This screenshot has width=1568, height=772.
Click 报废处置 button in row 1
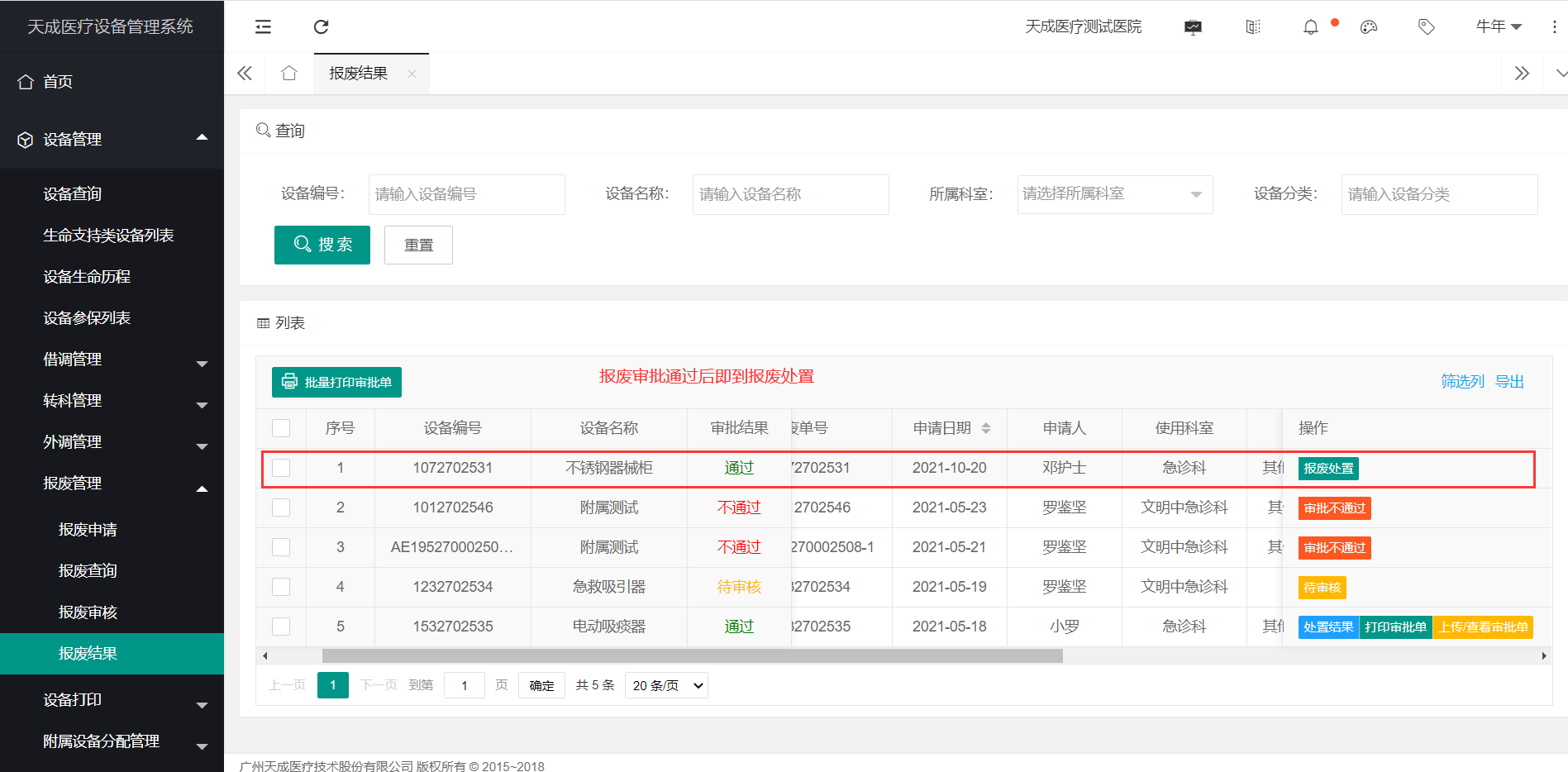pos(1328,469)
